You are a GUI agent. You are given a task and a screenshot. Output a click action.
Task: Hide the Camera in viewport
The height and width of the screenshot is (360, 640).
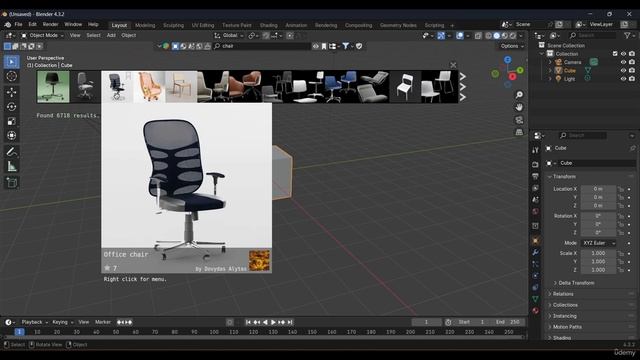click(623, 62)
